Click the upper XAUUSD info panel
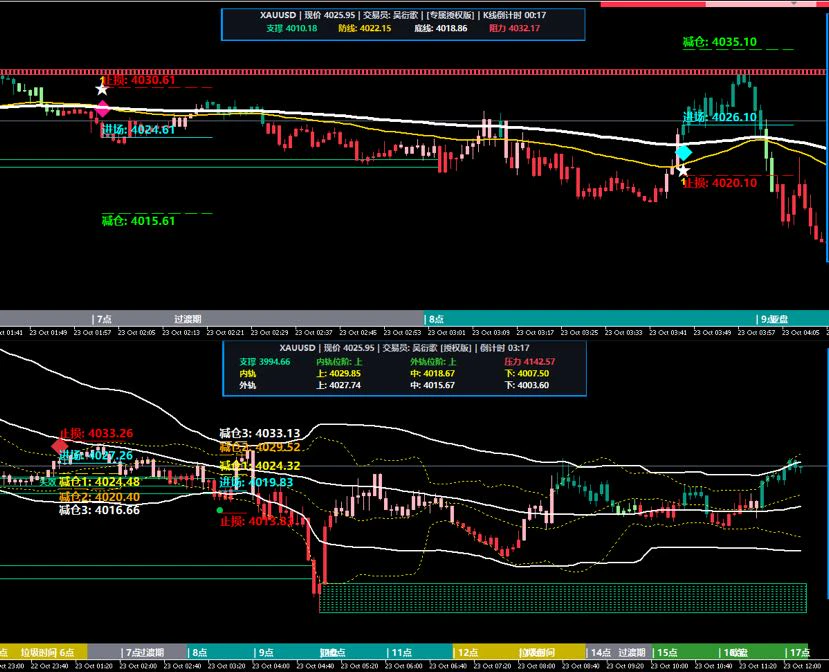 (x=403, y=24)
